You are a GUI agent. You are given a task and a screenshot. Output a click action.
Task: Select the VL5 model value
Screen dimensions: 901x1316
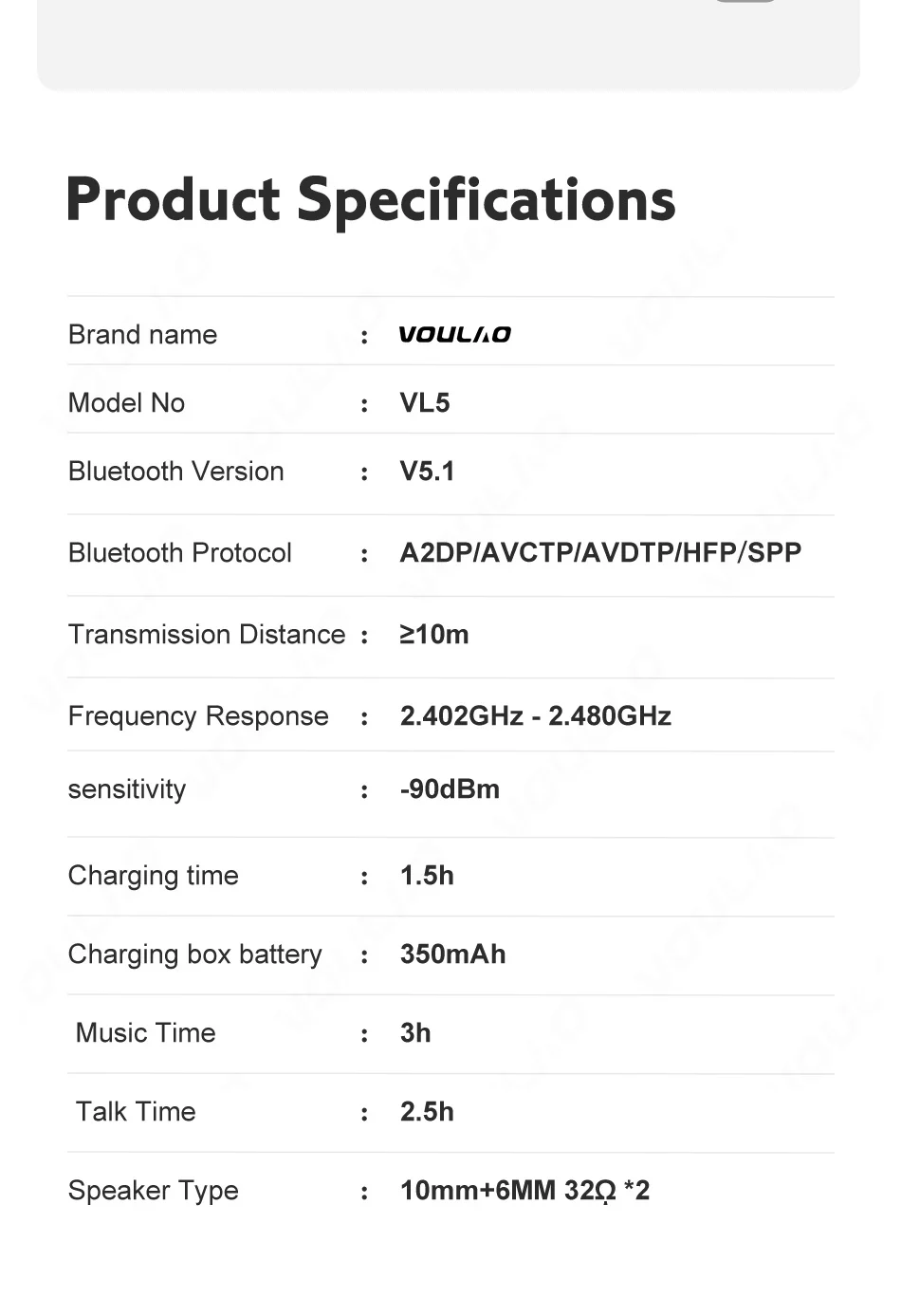coord(424,402)
